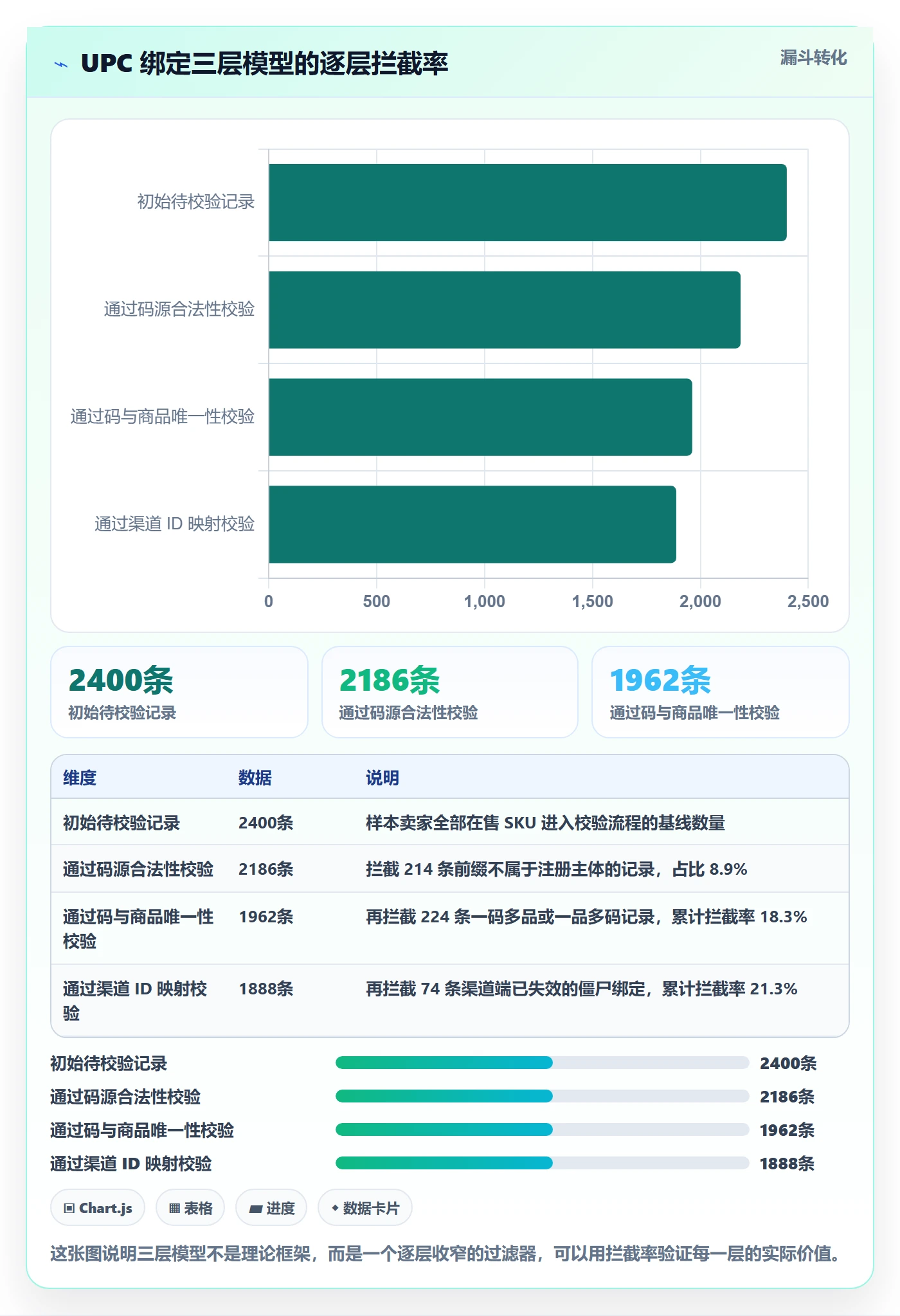This screenshot has height=1316, width=900.
Task: Click the description mentioning 再拦截 224 条
Action: tap(586, 917)
